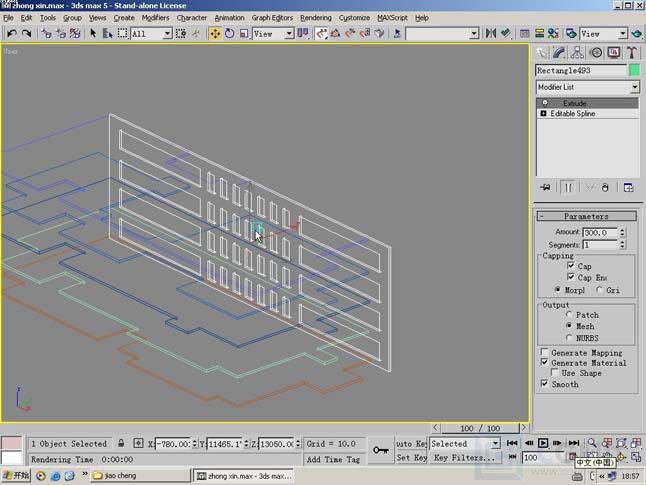The height and width of the screenshot is (485, 646).
Task: Open Key Filters button
Action: pyautogui.click(x=465, y=458)
